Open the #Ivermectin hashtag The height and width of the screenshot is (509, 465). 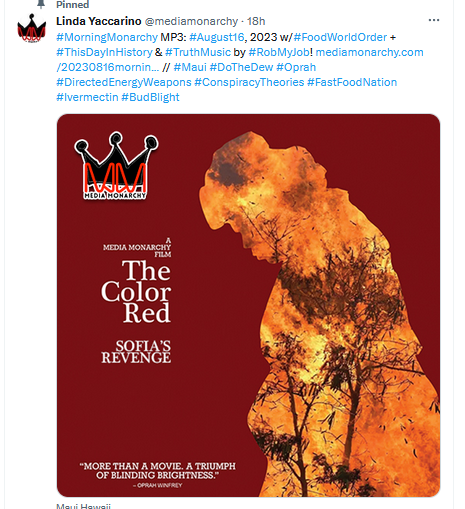pos(87,97)
